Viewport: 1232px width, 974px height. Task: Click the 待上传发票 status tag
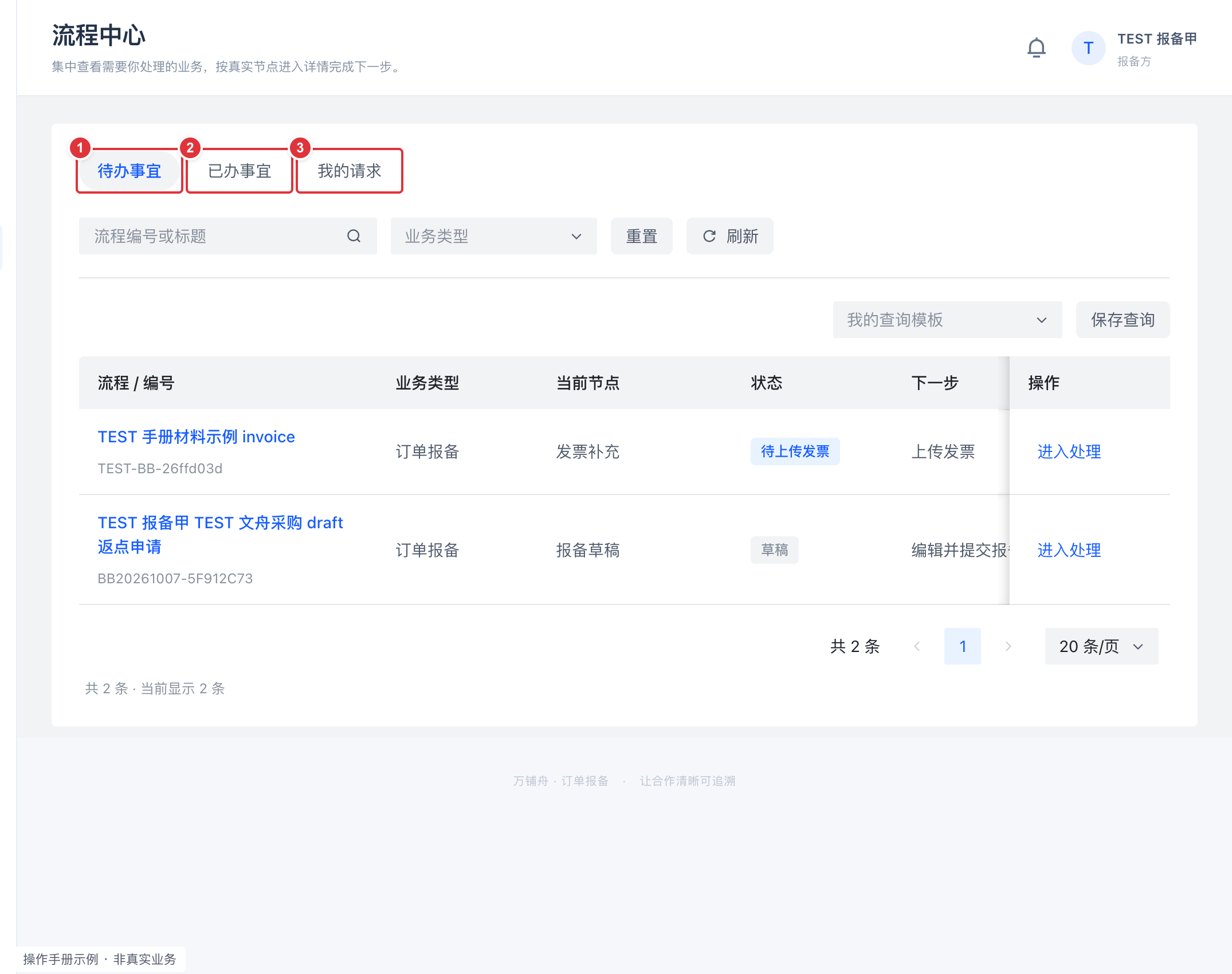coord(795,451)
